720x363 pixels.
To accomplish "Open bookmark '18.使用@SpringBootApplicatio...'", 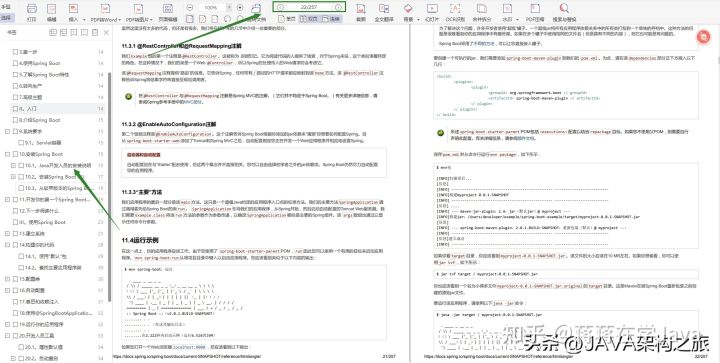I will point(56,313).
